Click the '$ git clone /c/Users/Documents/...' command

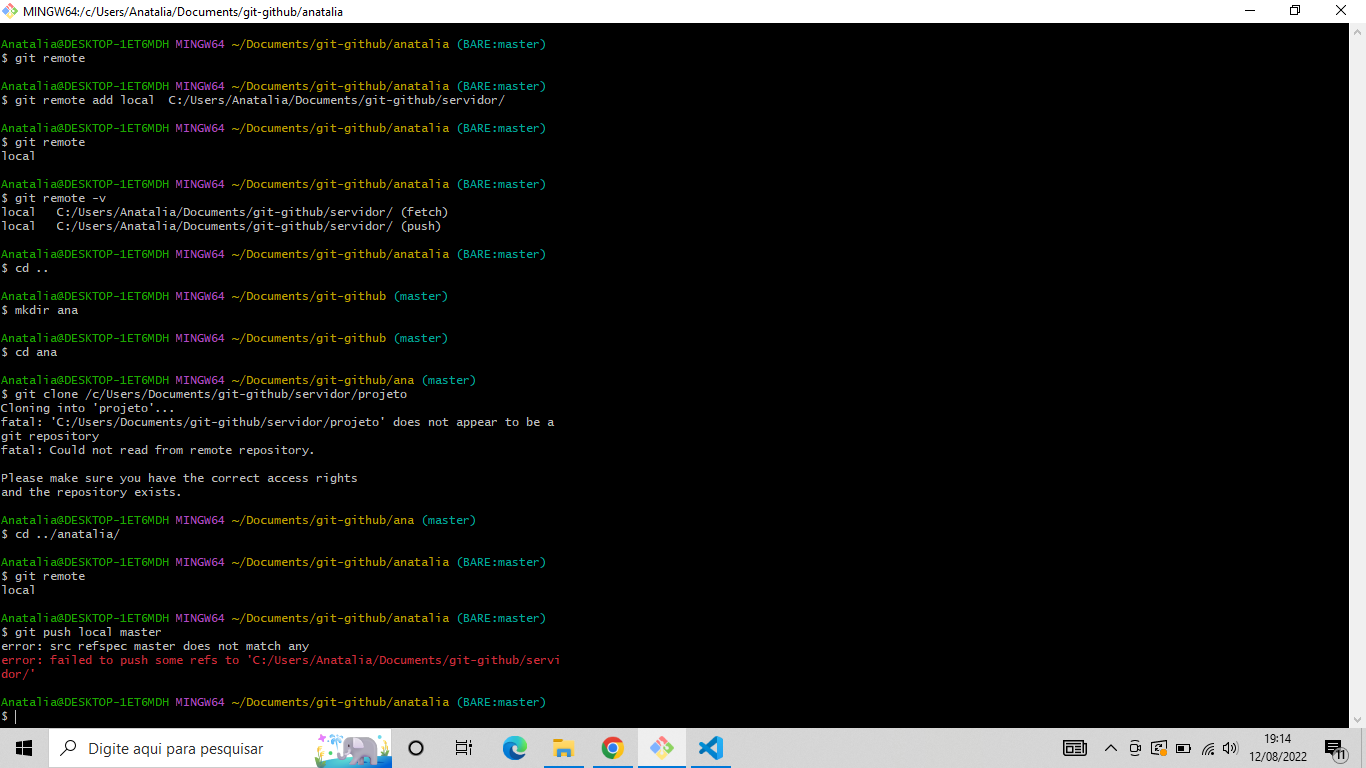(x=204, y=394)
